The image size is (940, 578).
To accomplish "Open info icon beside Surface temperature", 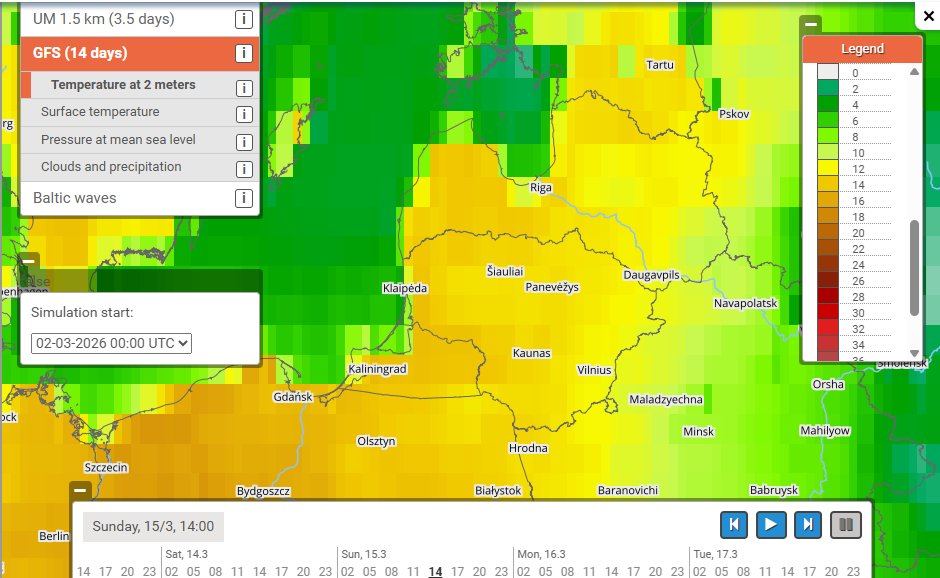I will pyautogui.click(x=244, y=114).
